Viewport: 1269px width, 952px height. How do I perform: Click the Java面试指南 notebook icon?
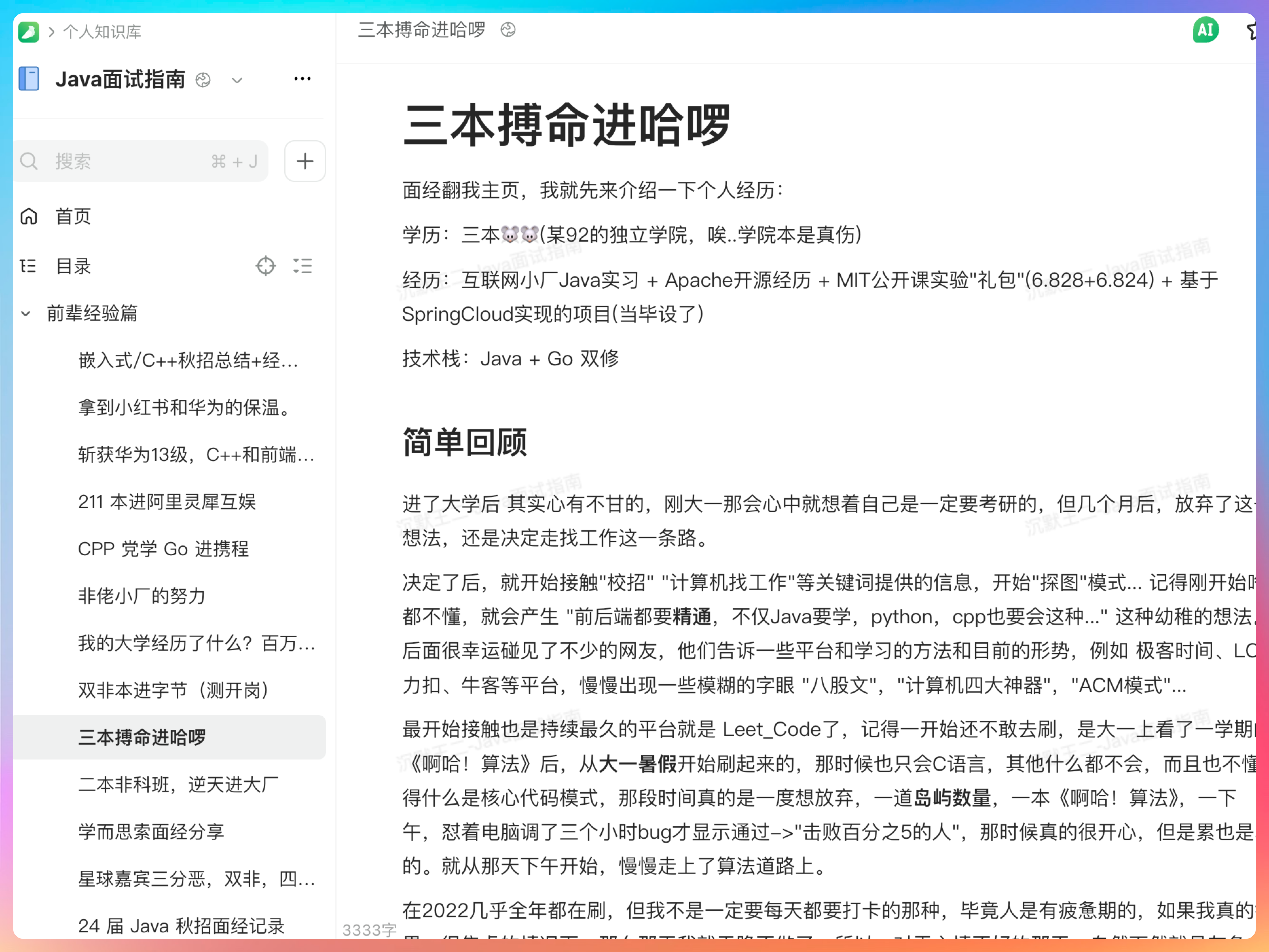point(29,79)
